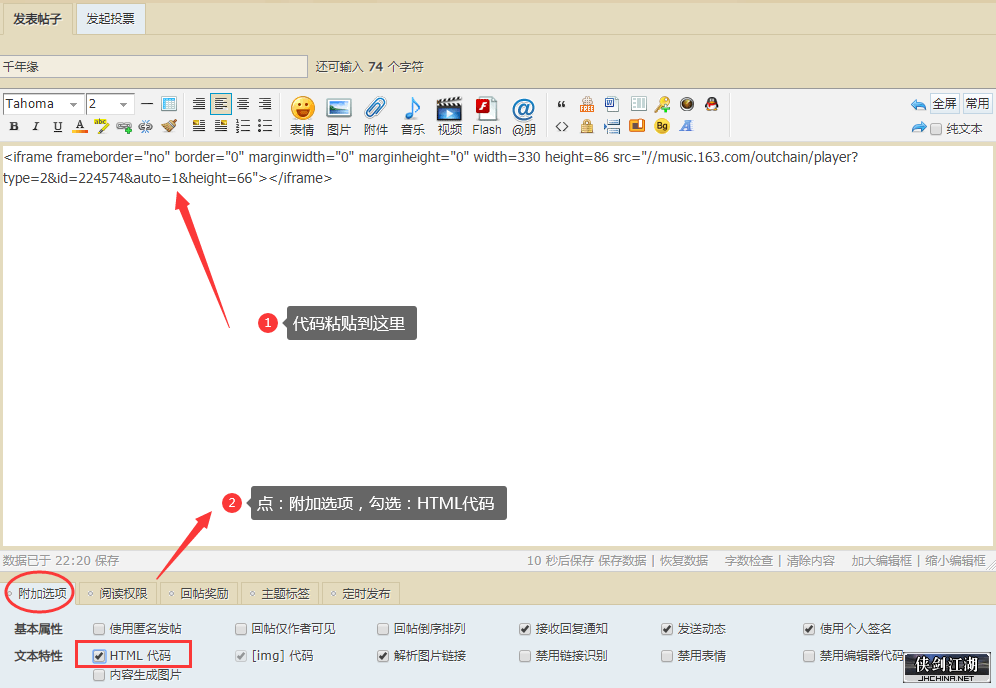996x688 pixels.
Task: Click 保存数据 link
Action: click(622, 560)
